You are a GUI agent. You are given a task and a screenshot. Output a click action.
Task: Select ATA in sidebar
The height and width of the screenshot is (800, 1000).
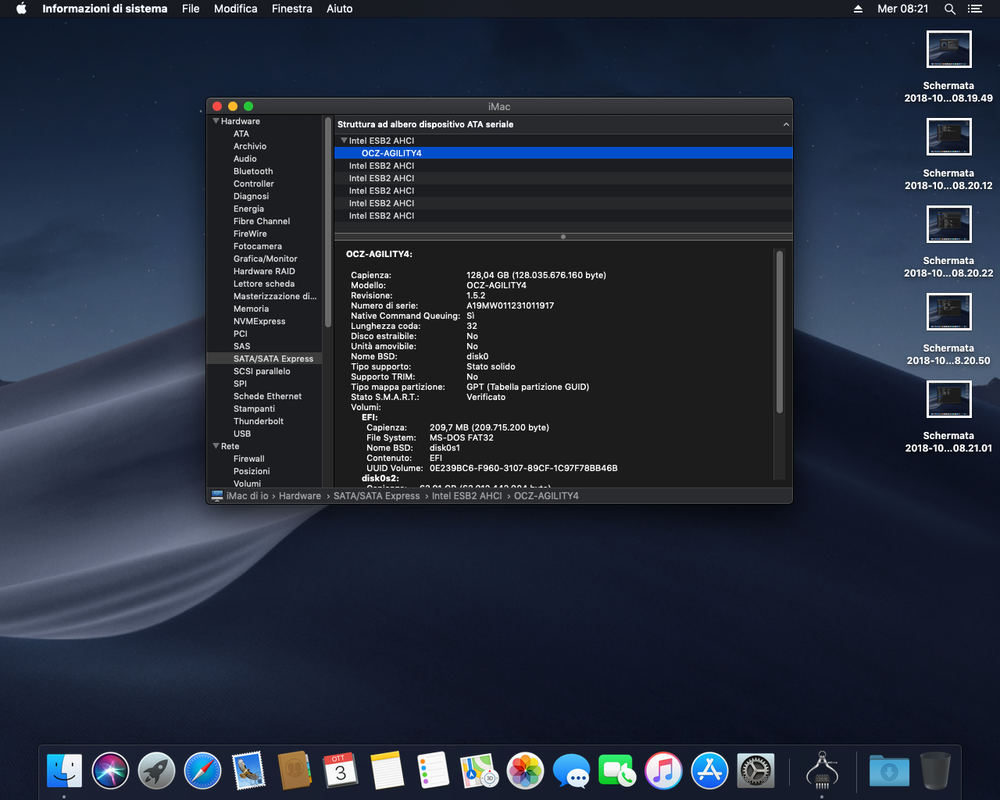click(241, 133)
